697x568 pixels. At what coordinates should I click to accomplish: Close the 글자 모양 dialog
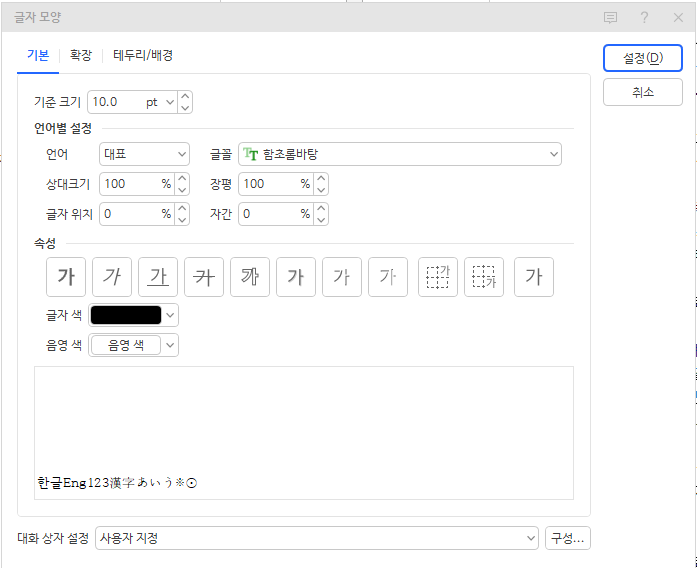point(678,18)
